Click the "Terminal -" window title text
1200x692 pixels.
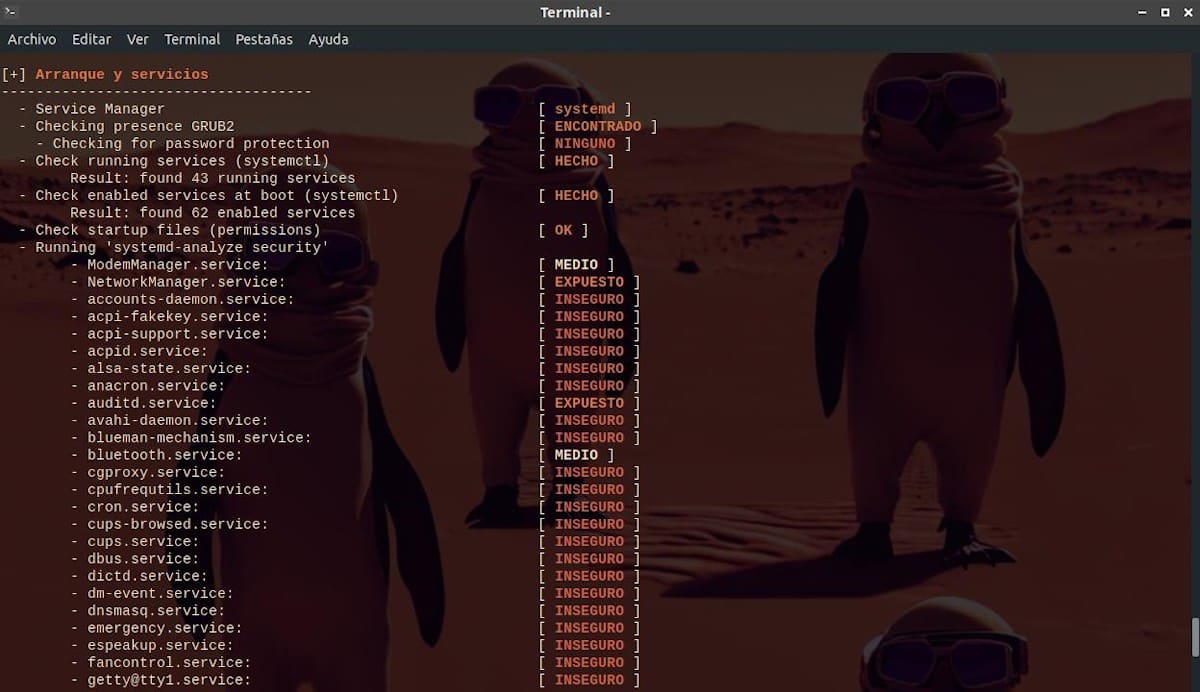(575, 12)
